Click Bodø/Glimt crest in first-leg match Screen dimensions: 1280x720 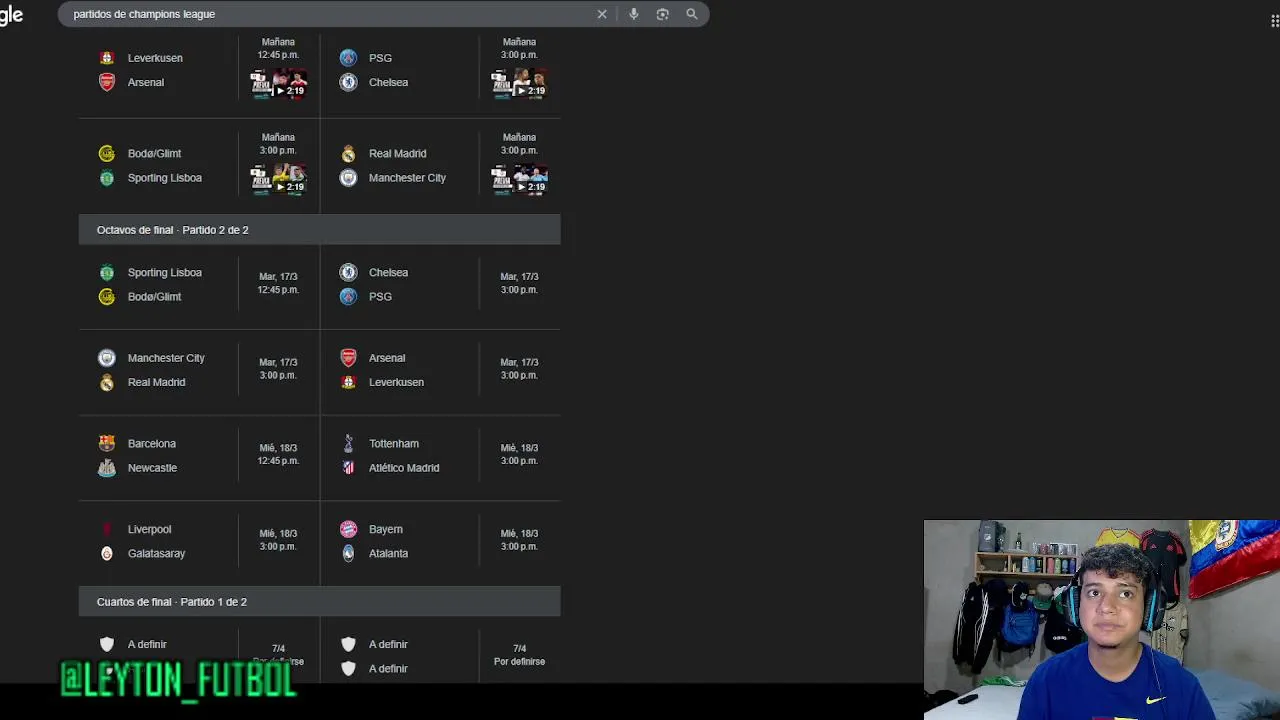[x=107, y=153]
